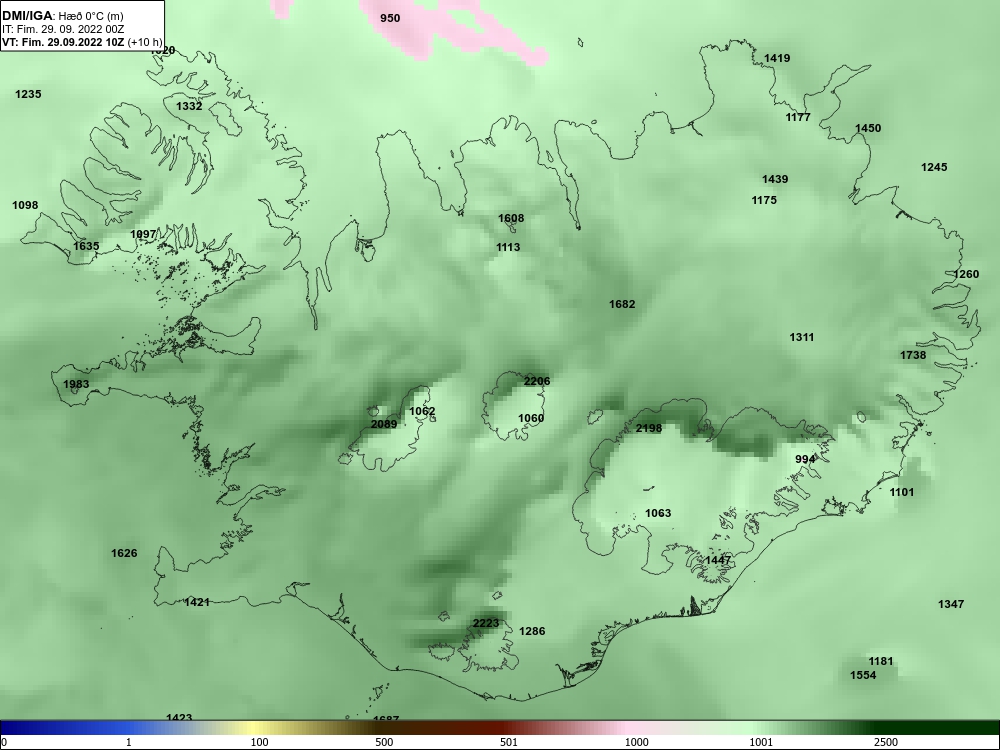
Task: Click the 1260 value on the east coast
Action: [966, 274]
